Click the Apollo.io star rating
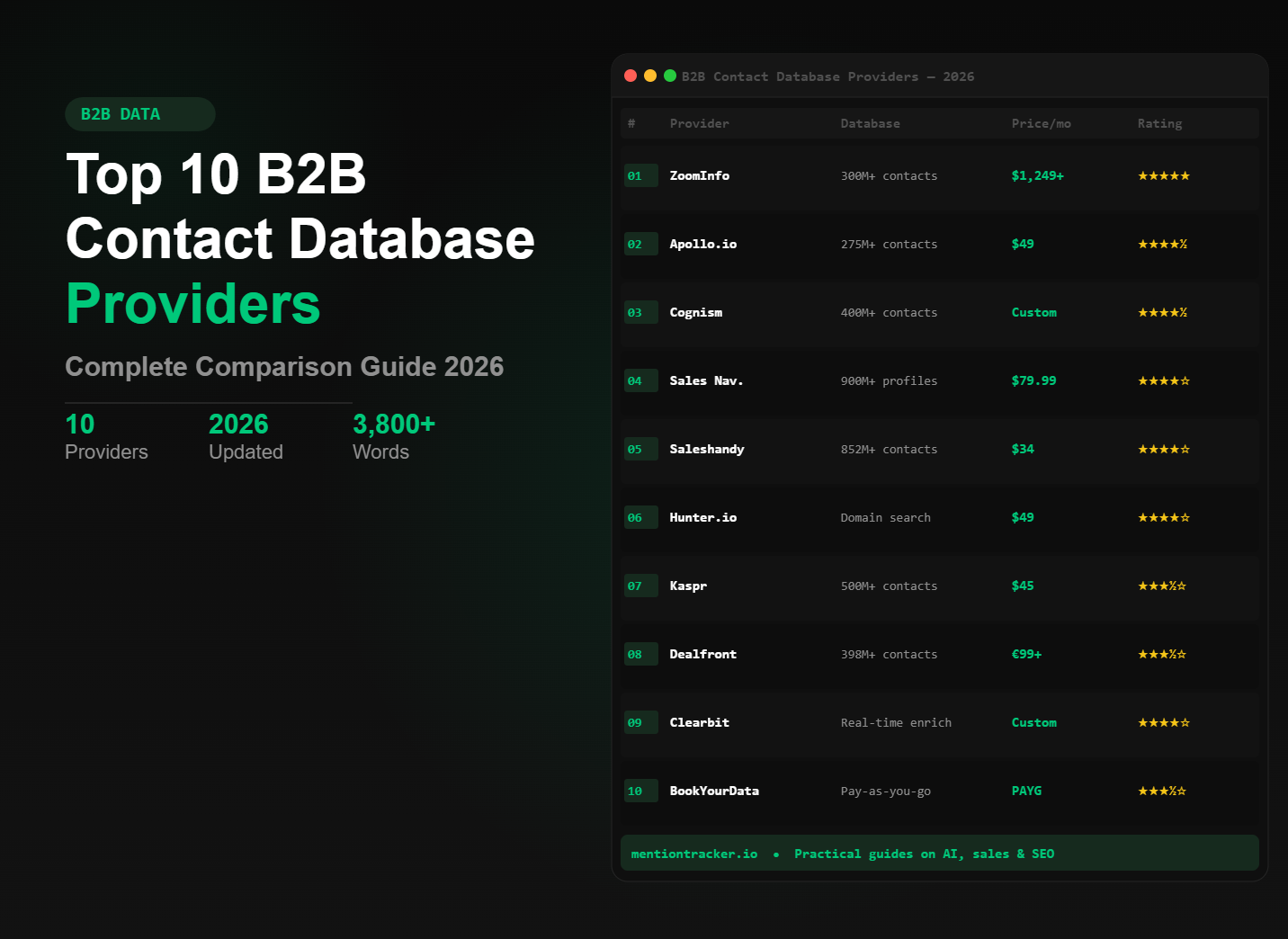The width and height of the screenshot is (1288, 939). pos(1163,245)
